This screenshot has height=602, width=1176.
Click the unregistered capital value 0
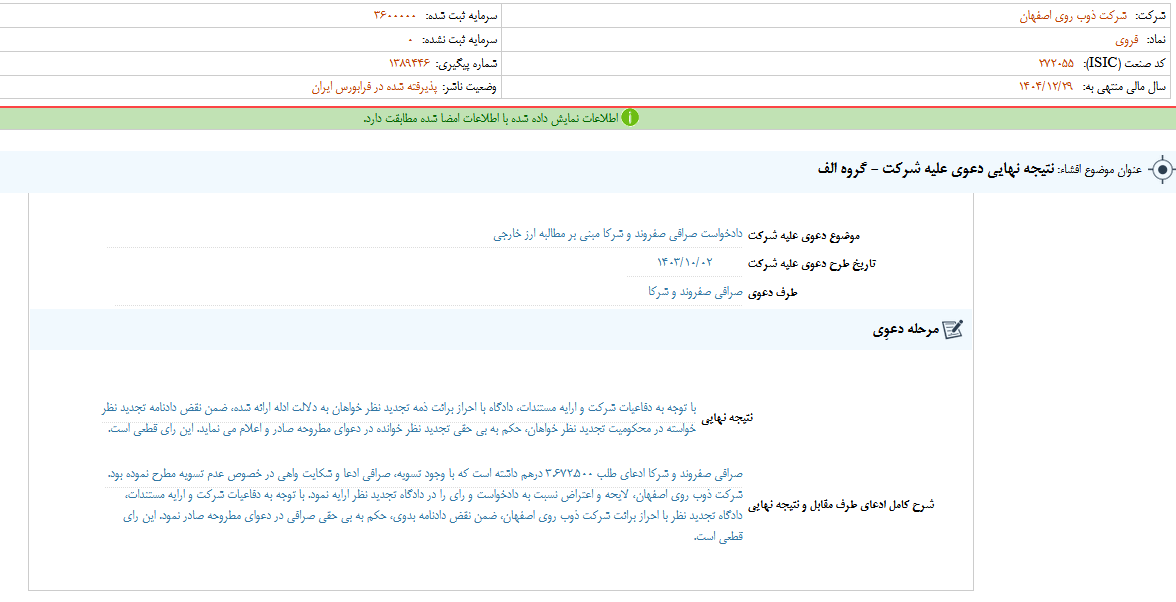tap(410, 40)
